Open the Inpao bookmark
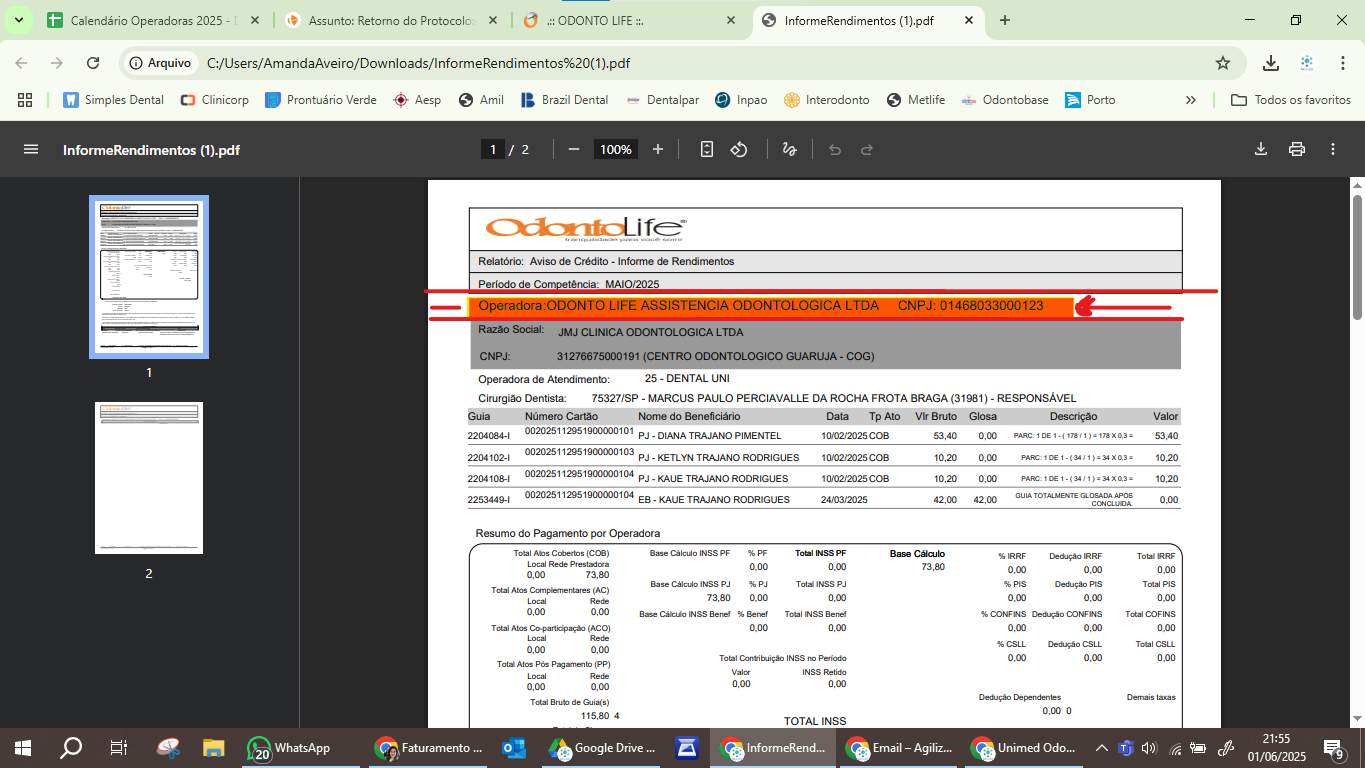Viewport: 1365px width, 768px height. tap(741, 100)
